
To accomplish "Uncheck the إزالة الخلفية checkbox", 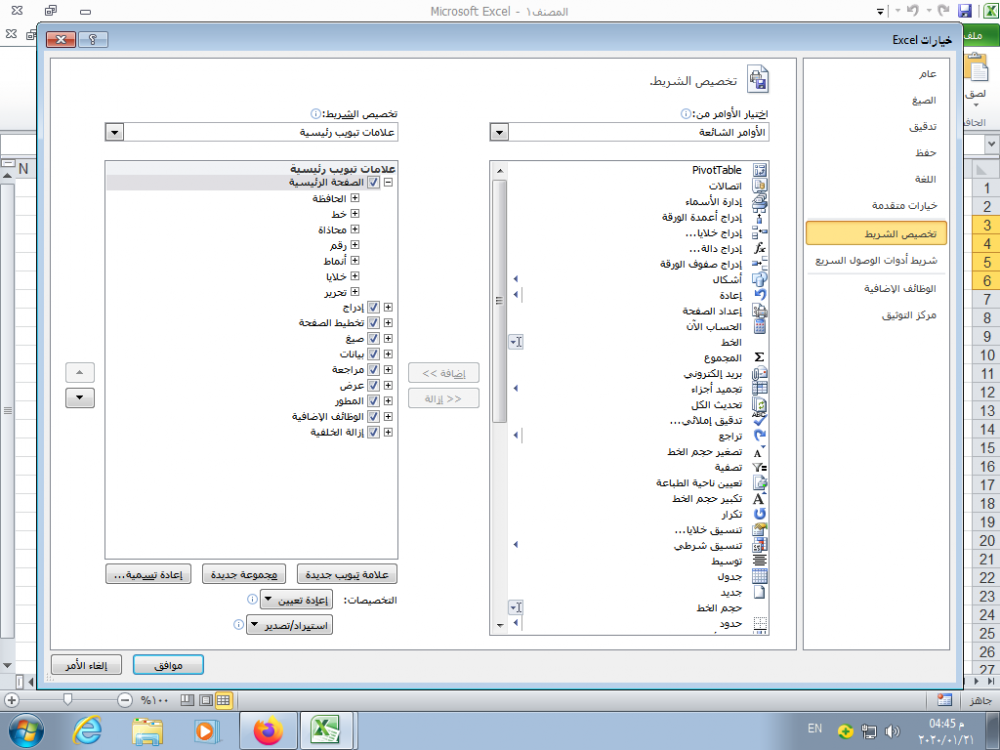I will coord(373,432).
